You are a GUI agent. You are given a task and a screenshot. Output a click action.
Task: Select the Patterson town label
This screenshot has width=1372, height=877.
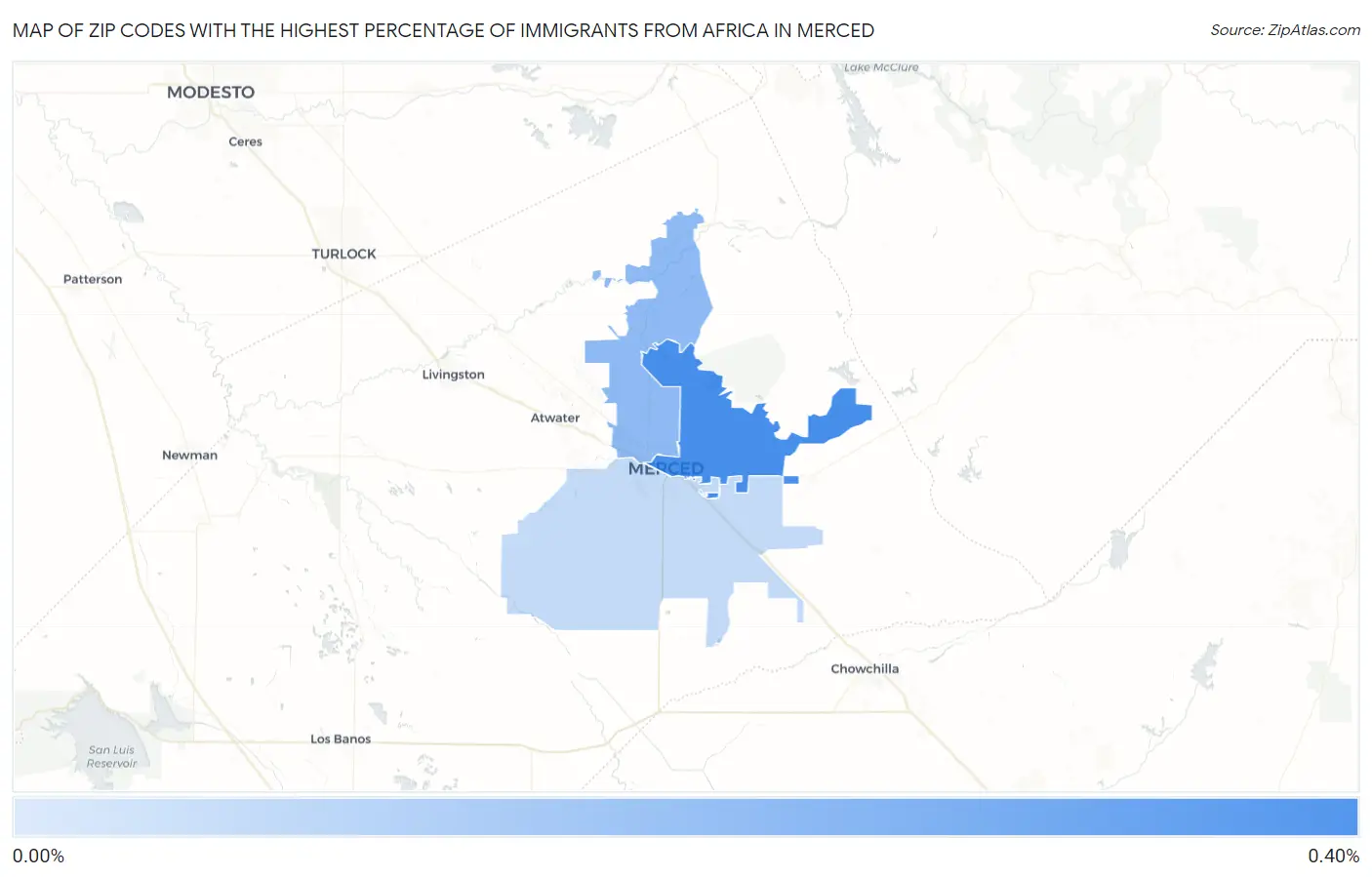click(x=93, y=279)
